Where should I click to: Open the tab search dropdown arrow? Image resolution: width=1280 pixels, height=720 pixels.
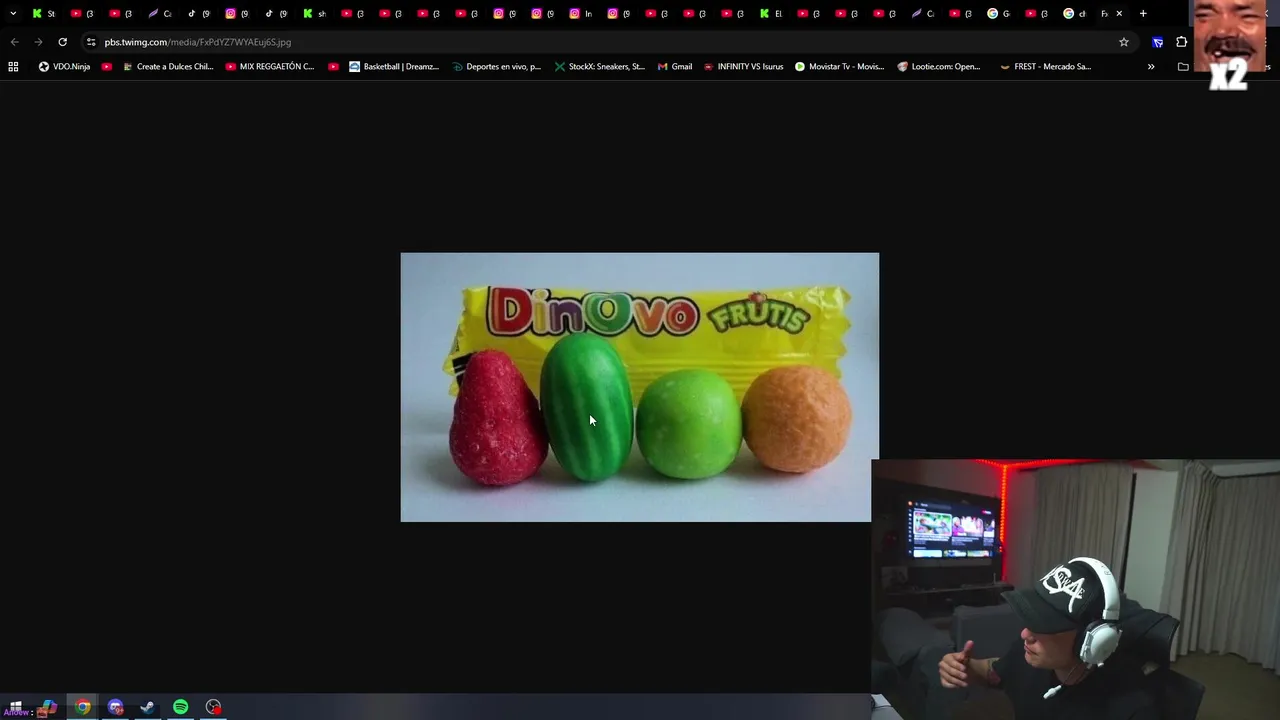[13, 13]
